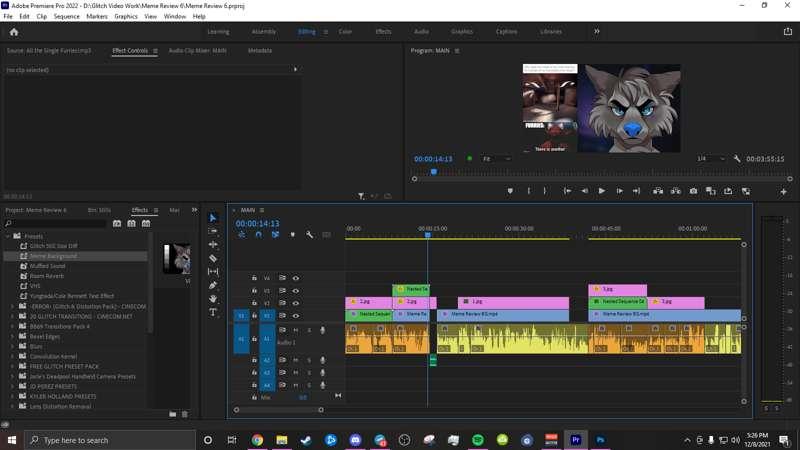Click YUV Effects filter icon

(146, 223)
